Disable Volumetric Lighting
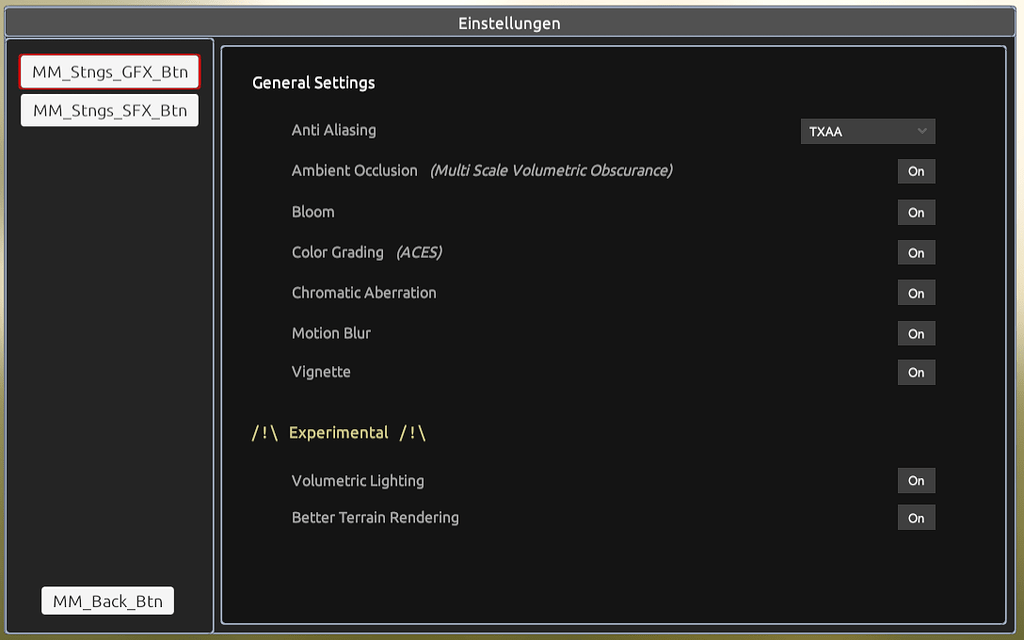This screenshot has height=640, width=1024. point(915,480)
